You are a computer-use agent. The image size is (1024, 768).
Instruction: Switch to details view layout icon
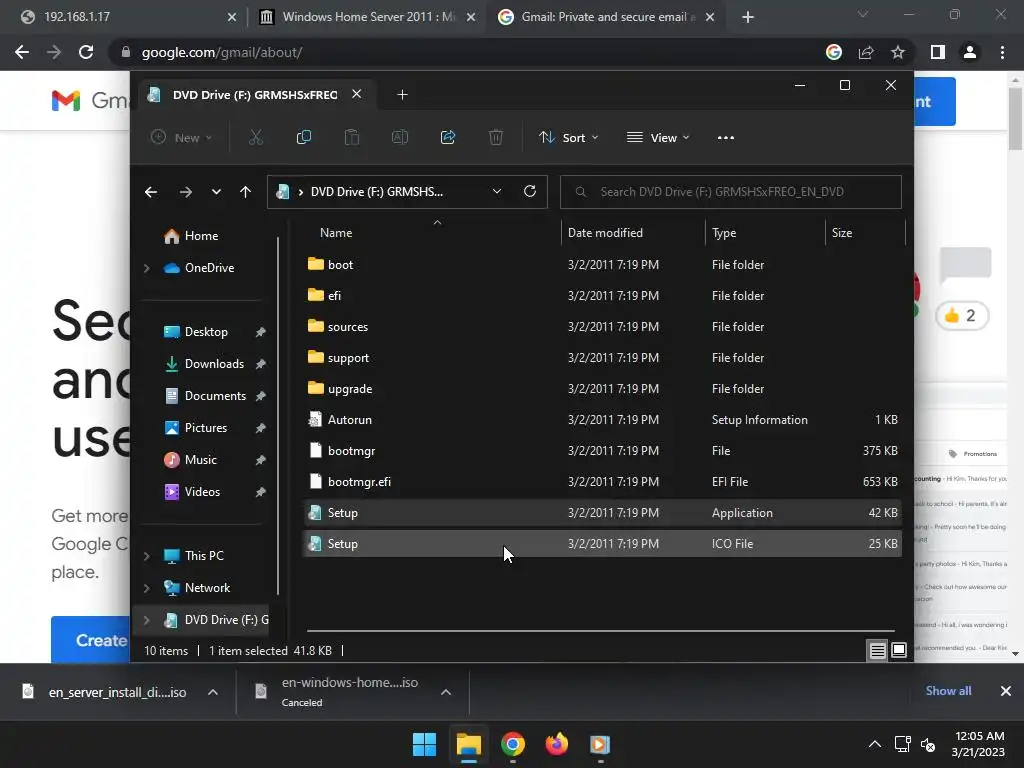pos(877,650)
